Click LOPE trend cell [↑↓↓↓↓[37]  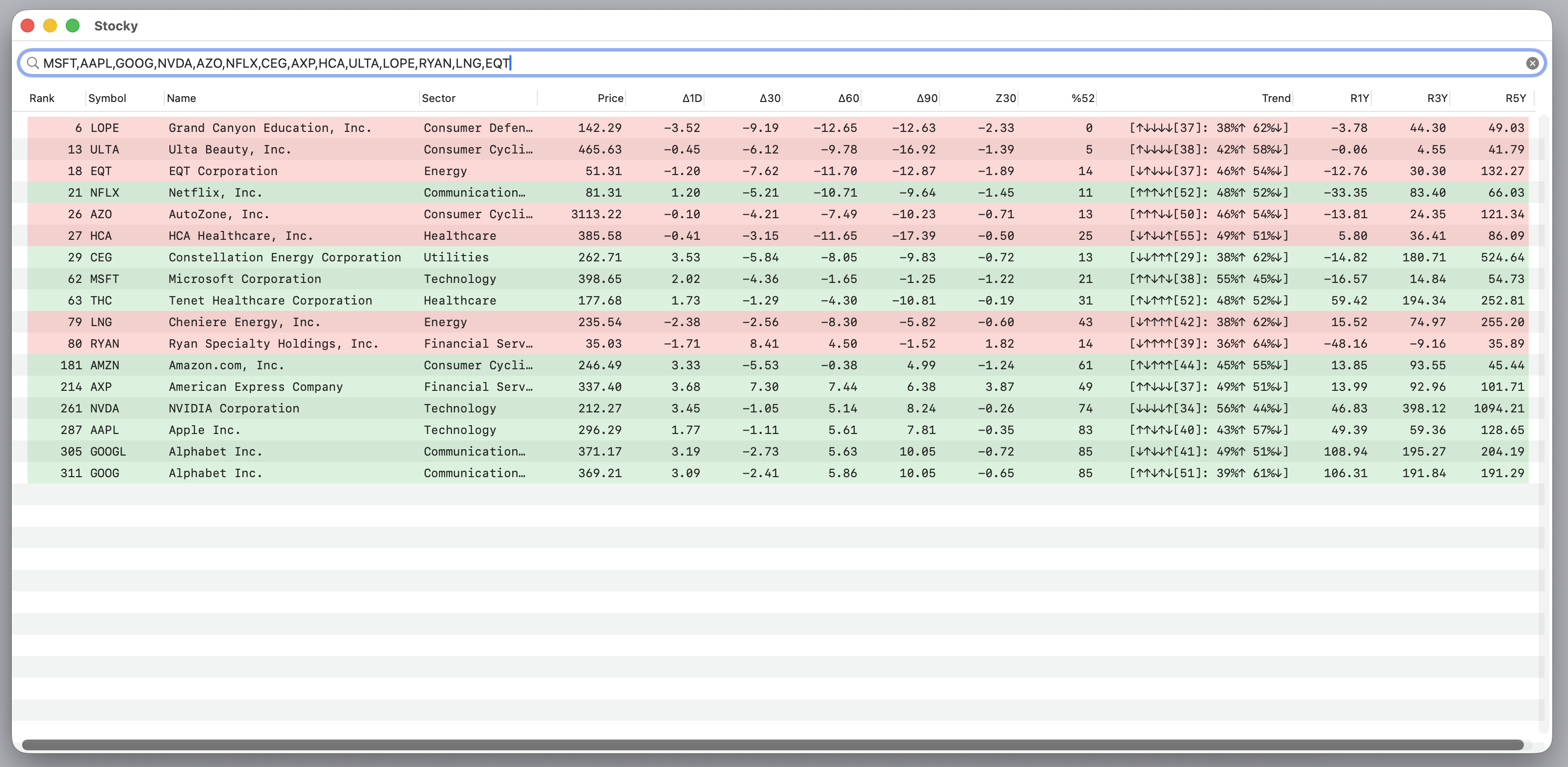[1208, 128]
